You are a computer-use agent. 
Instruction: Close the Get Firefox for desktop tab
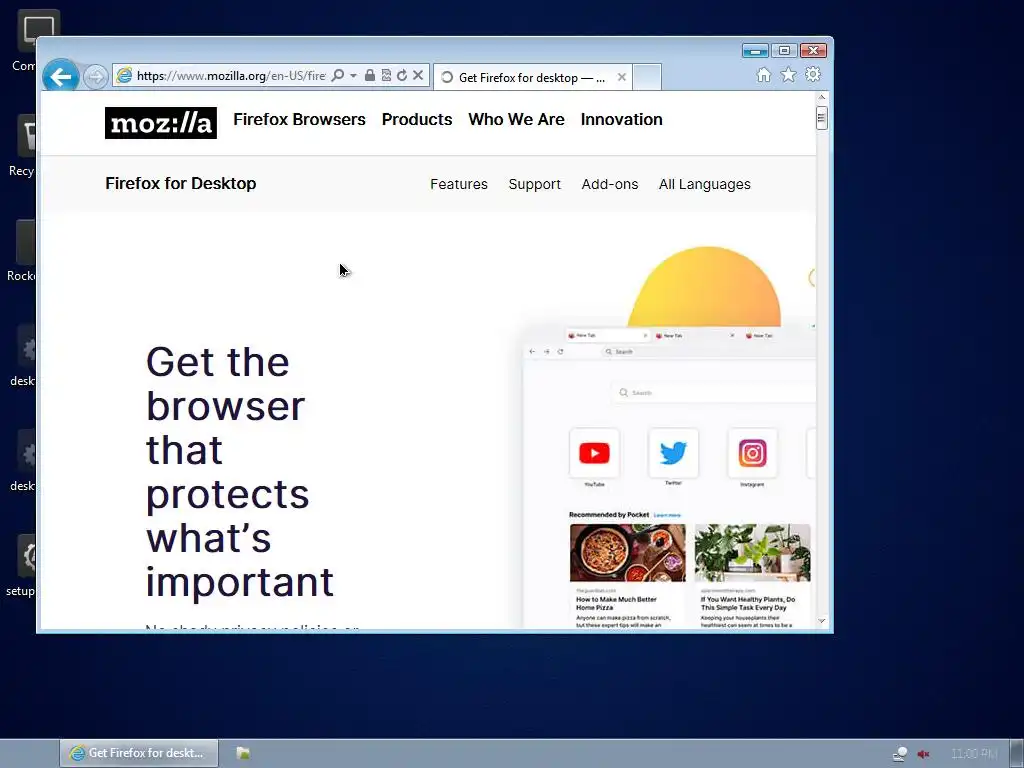(x=622, y=78)
